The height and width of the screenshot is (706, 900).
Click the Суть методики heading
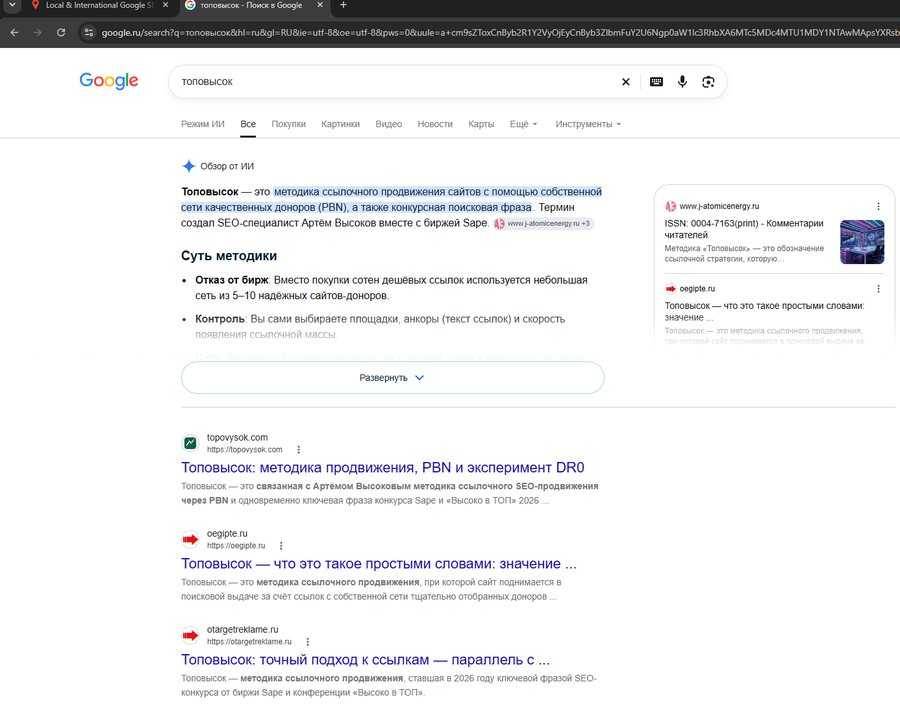coord(229,256)
